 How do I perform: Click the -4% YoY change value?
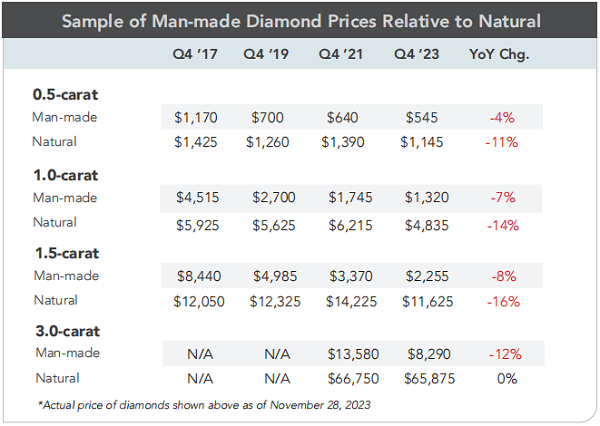coord(502,118)
